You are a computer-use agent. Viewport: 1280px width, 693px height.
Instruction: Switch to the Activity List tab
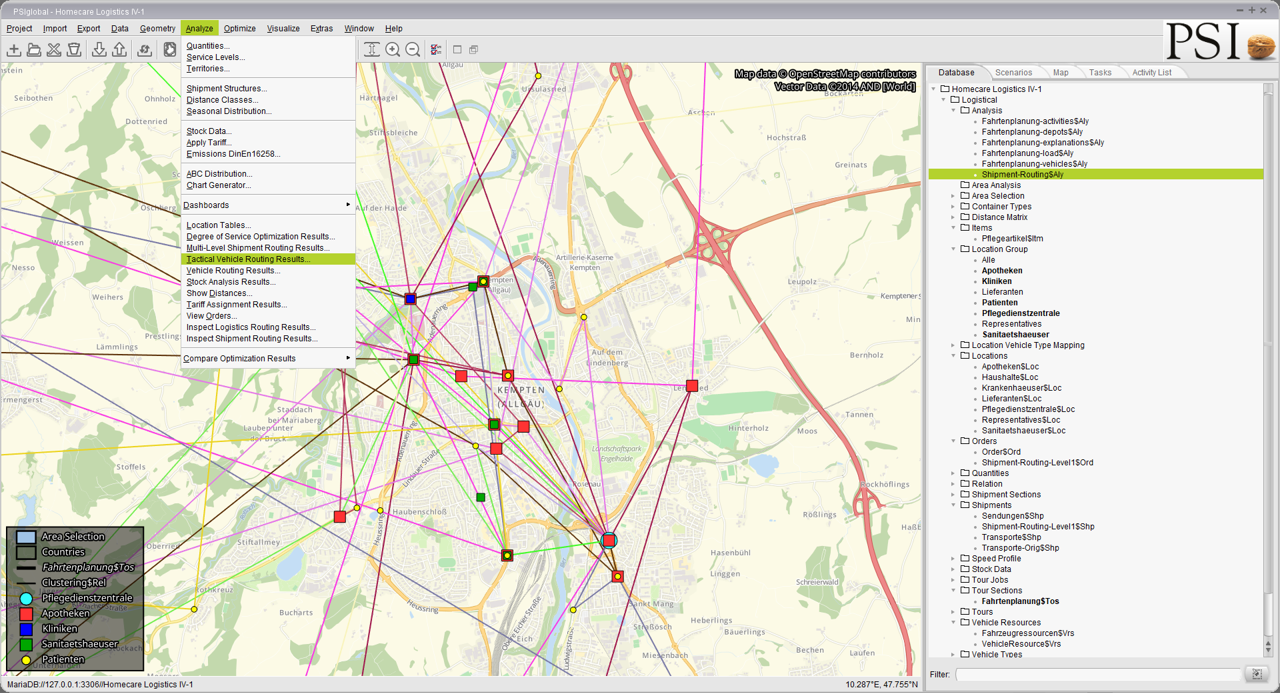(x=1152, y=72)
